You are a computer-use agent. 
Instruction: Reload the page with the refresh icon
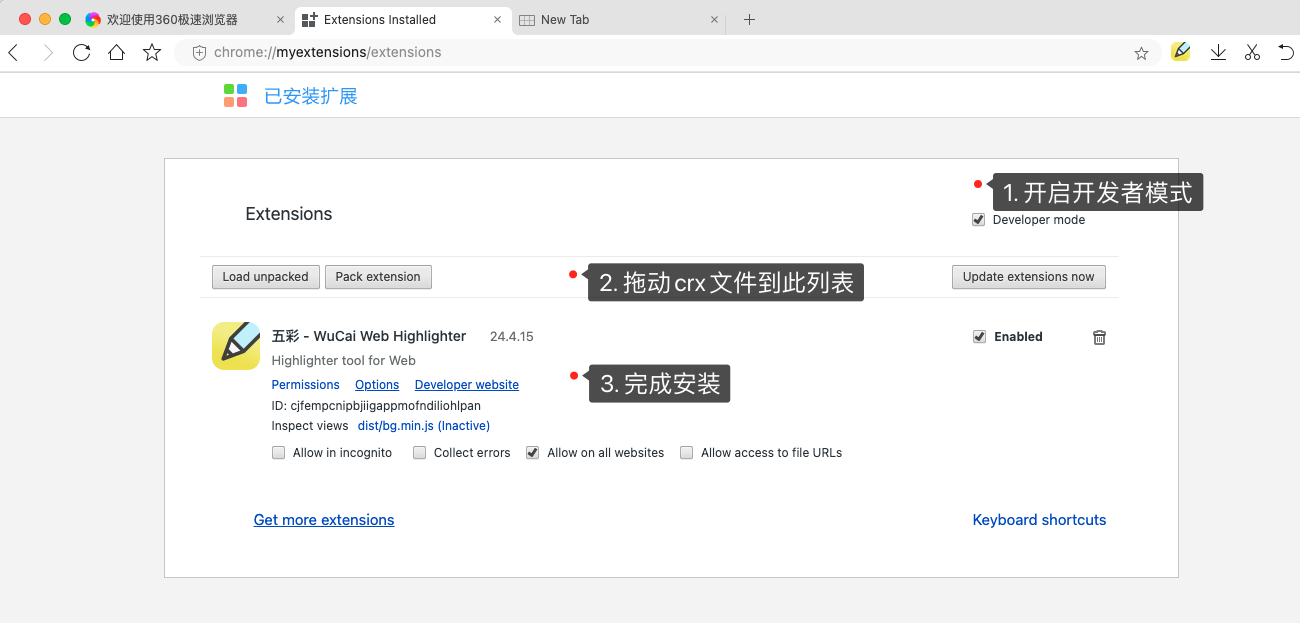(82, 53)
